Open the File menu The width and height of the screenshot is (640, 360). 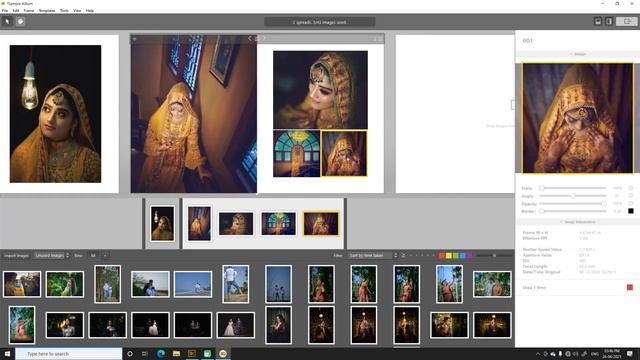click(5, 10)
